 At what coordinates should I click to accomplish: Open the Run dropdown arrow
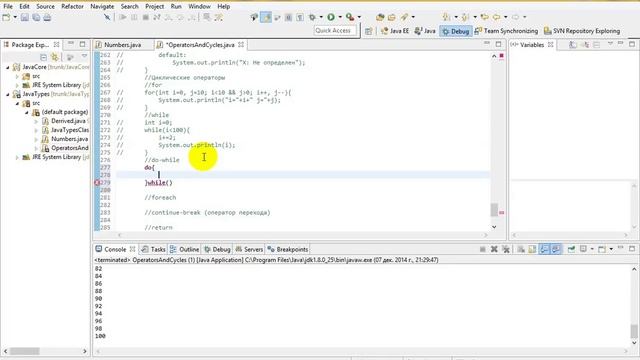pos(340,17)
